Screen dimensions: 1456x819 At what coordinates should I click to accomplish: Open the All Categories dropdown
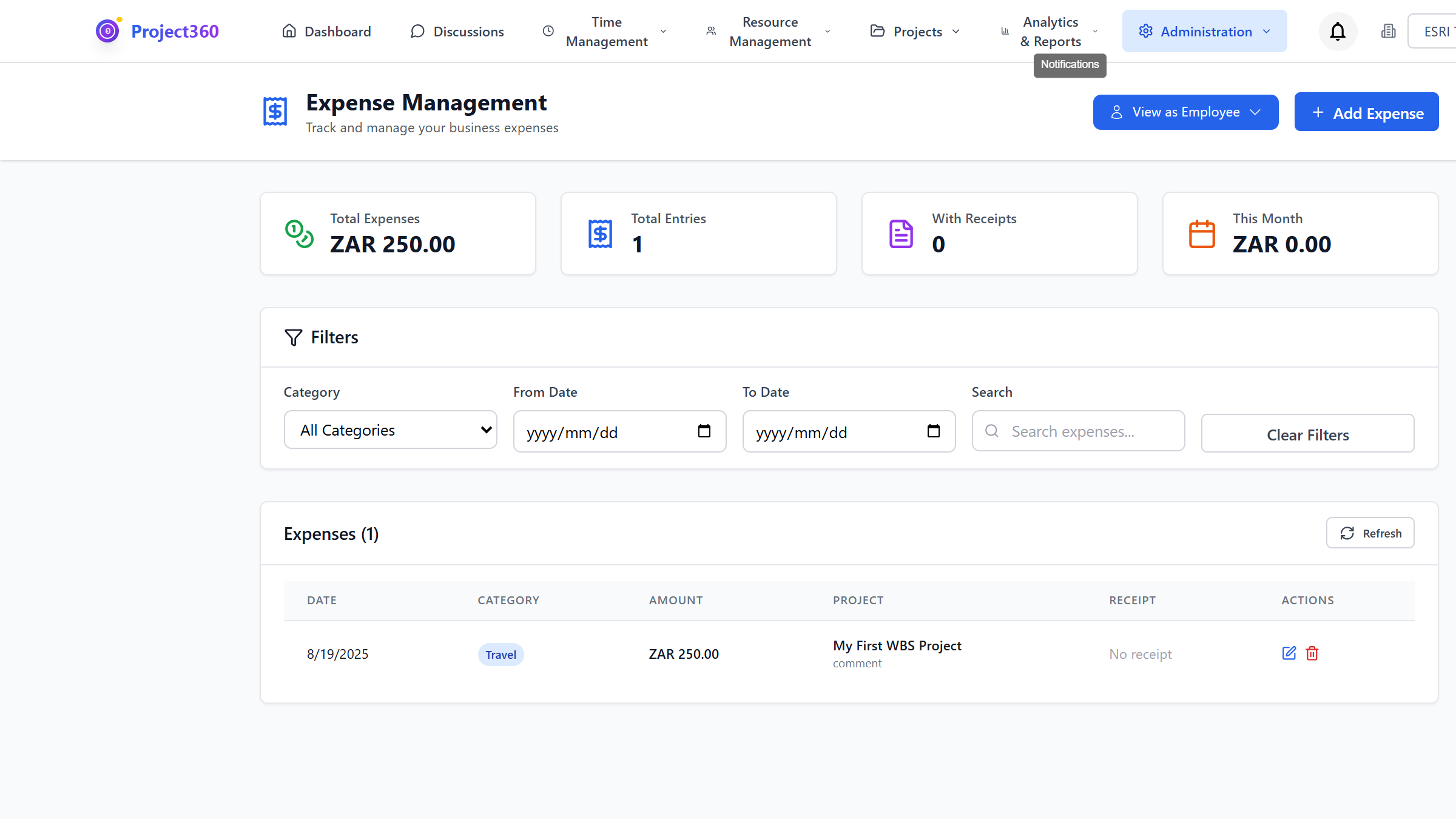click(x=390, y=430)
